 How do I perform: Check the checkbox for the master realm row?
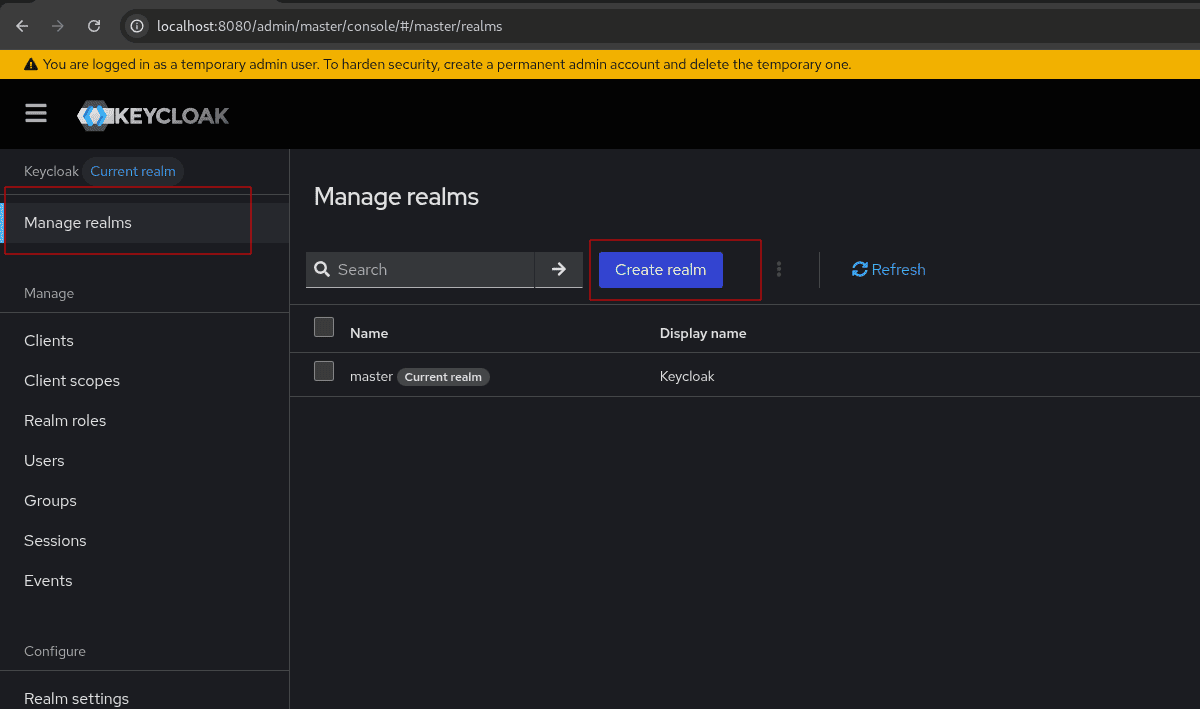click(323, 371)
